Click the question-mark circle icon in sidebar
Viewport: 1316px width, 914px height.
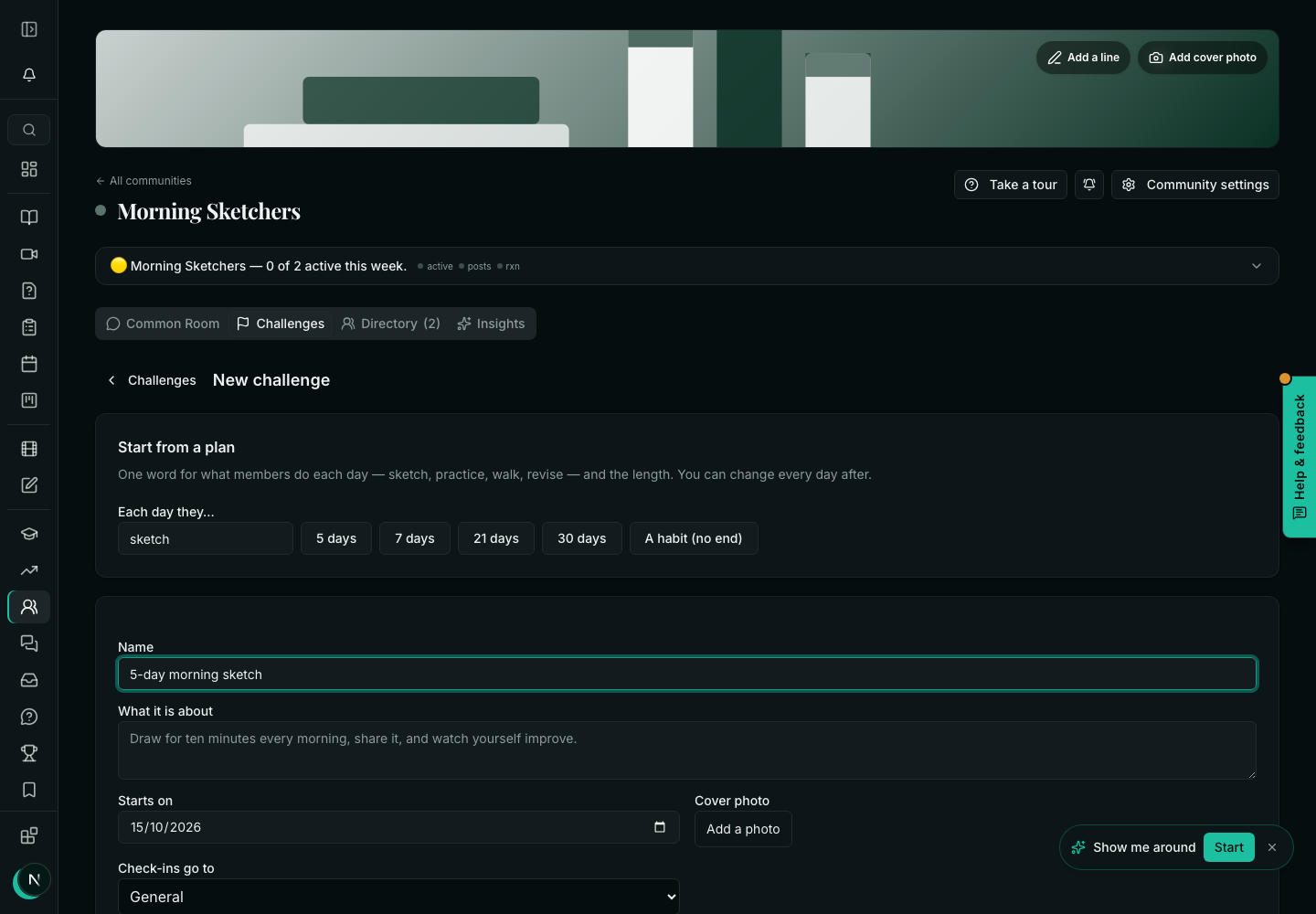tap(29, 717)
